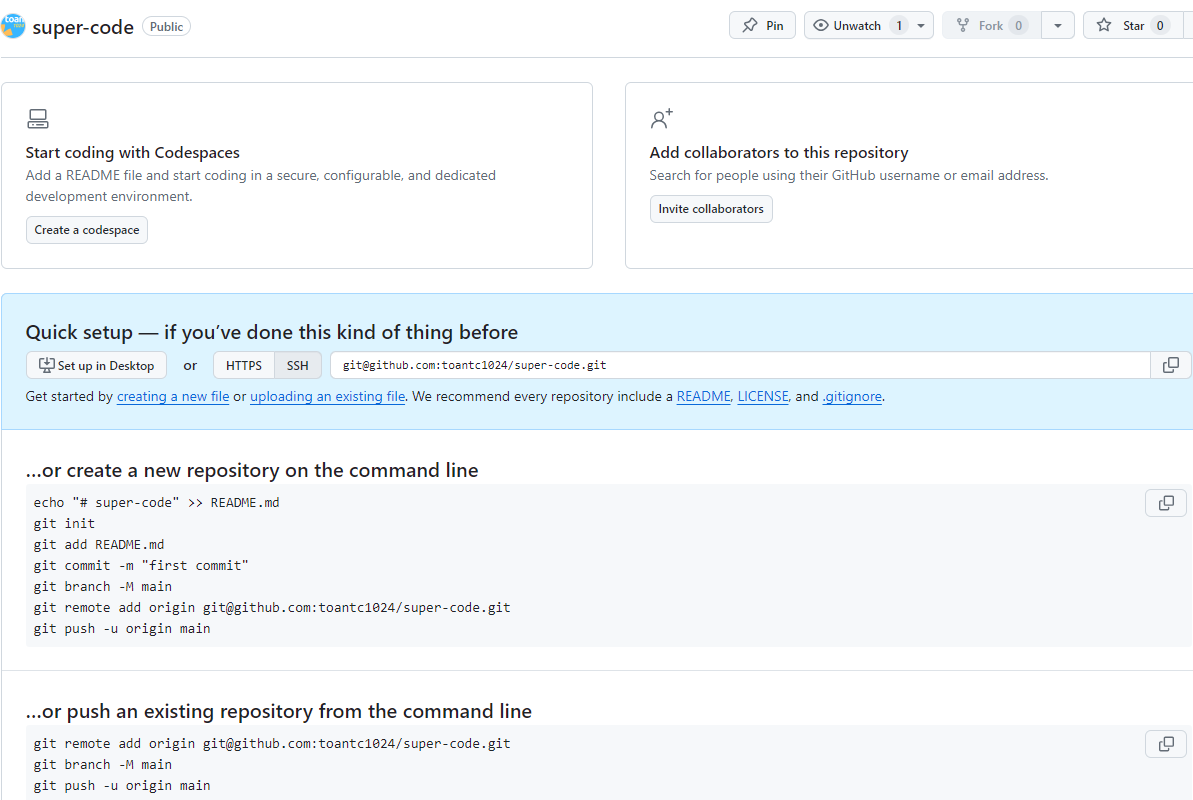Select the HTTPS clone URL option

point(243,365)
